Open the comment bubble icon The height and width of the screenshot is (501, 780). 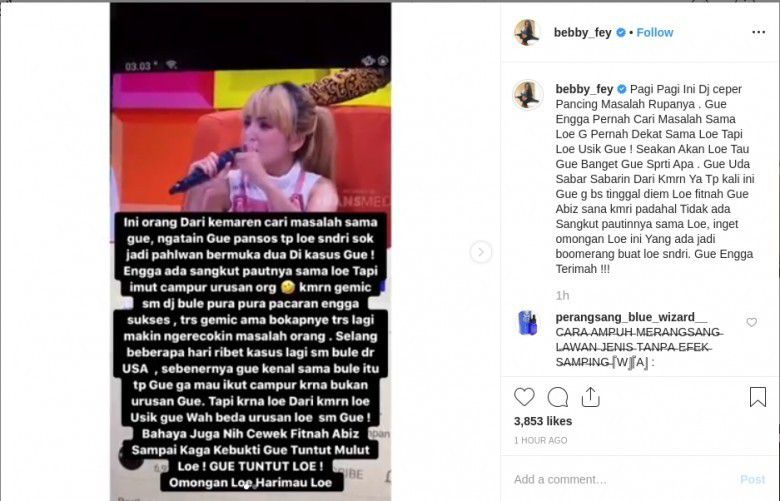[x=558, y=397]
